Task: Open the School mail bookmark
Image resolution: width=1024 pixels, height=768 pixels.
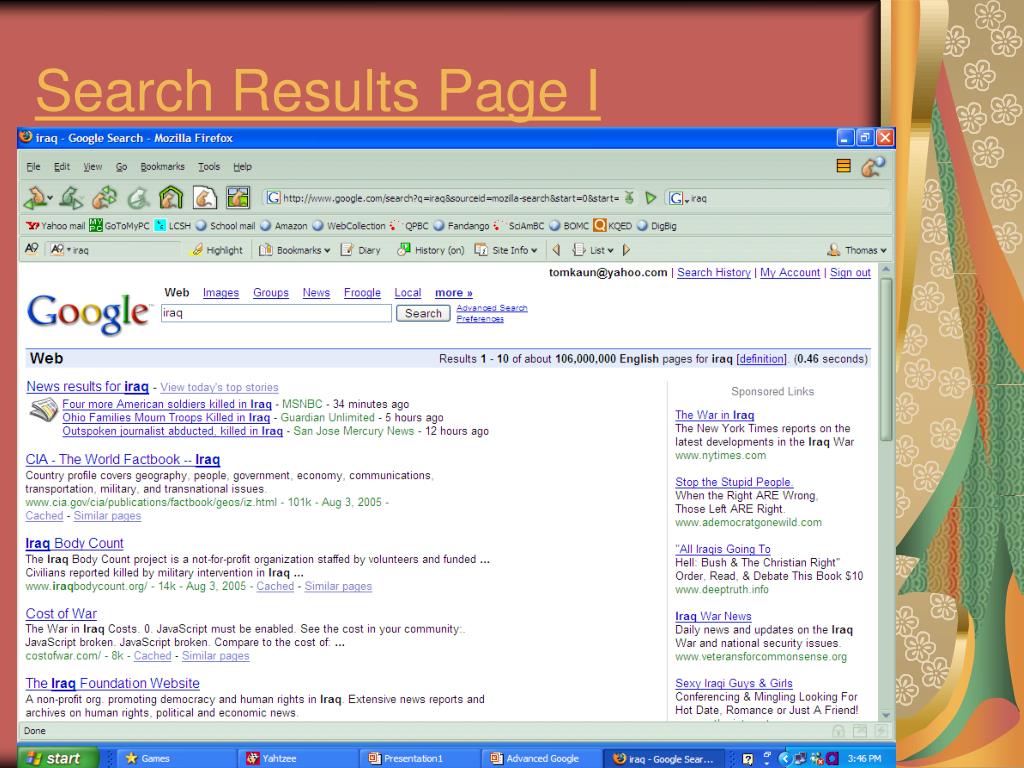Action: (225, 226)
